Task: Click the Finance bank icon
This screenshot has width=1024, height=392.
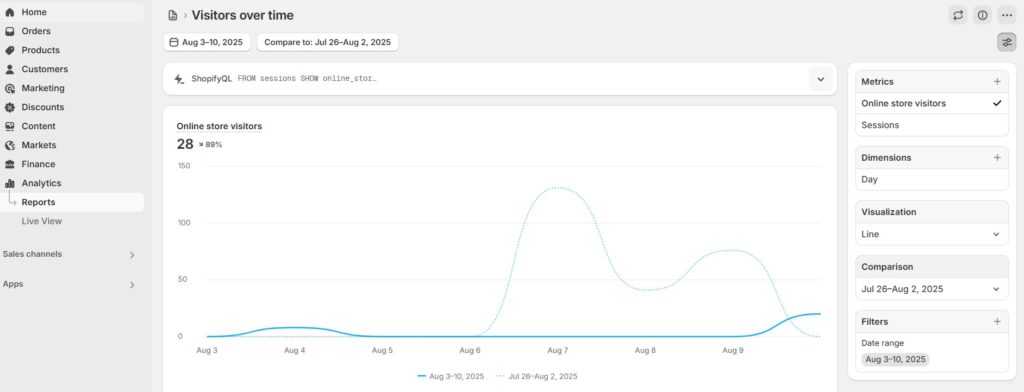Action: 10,164
